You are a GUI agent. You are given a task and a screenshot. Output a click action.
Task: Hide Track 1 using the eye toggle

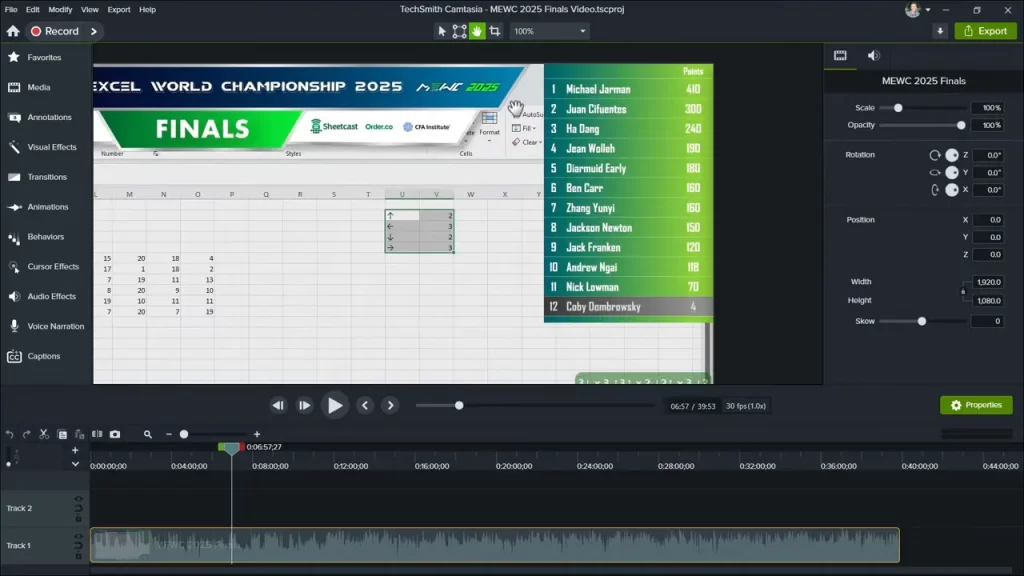pos(76,536)
